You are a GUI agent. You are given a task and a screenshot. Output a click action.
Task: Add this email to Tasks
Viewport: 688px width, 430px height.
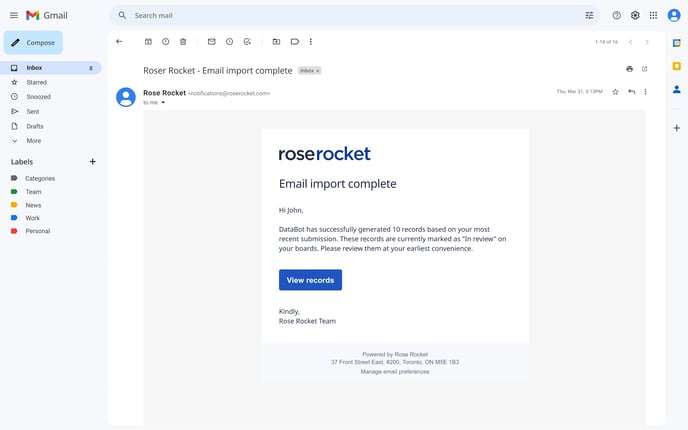(247, 42)
